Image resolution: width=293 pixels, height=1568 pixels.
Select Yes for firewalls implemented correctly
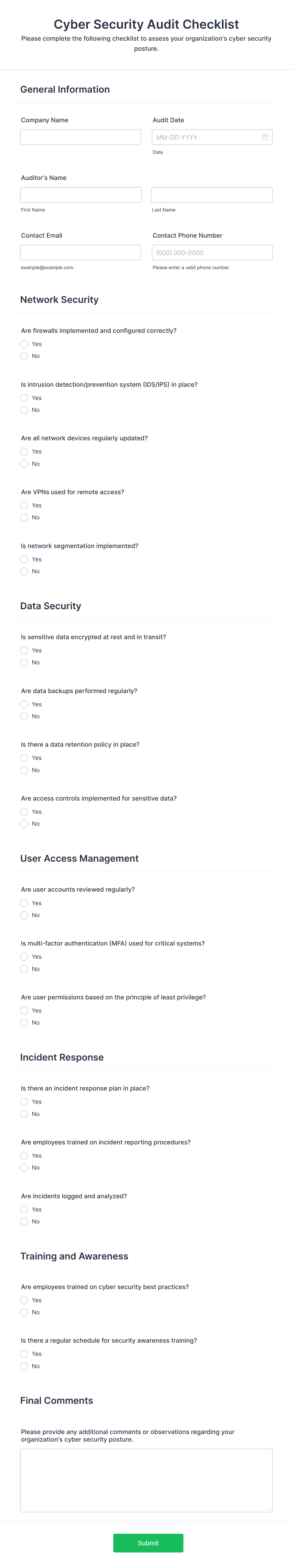[24, 344]
